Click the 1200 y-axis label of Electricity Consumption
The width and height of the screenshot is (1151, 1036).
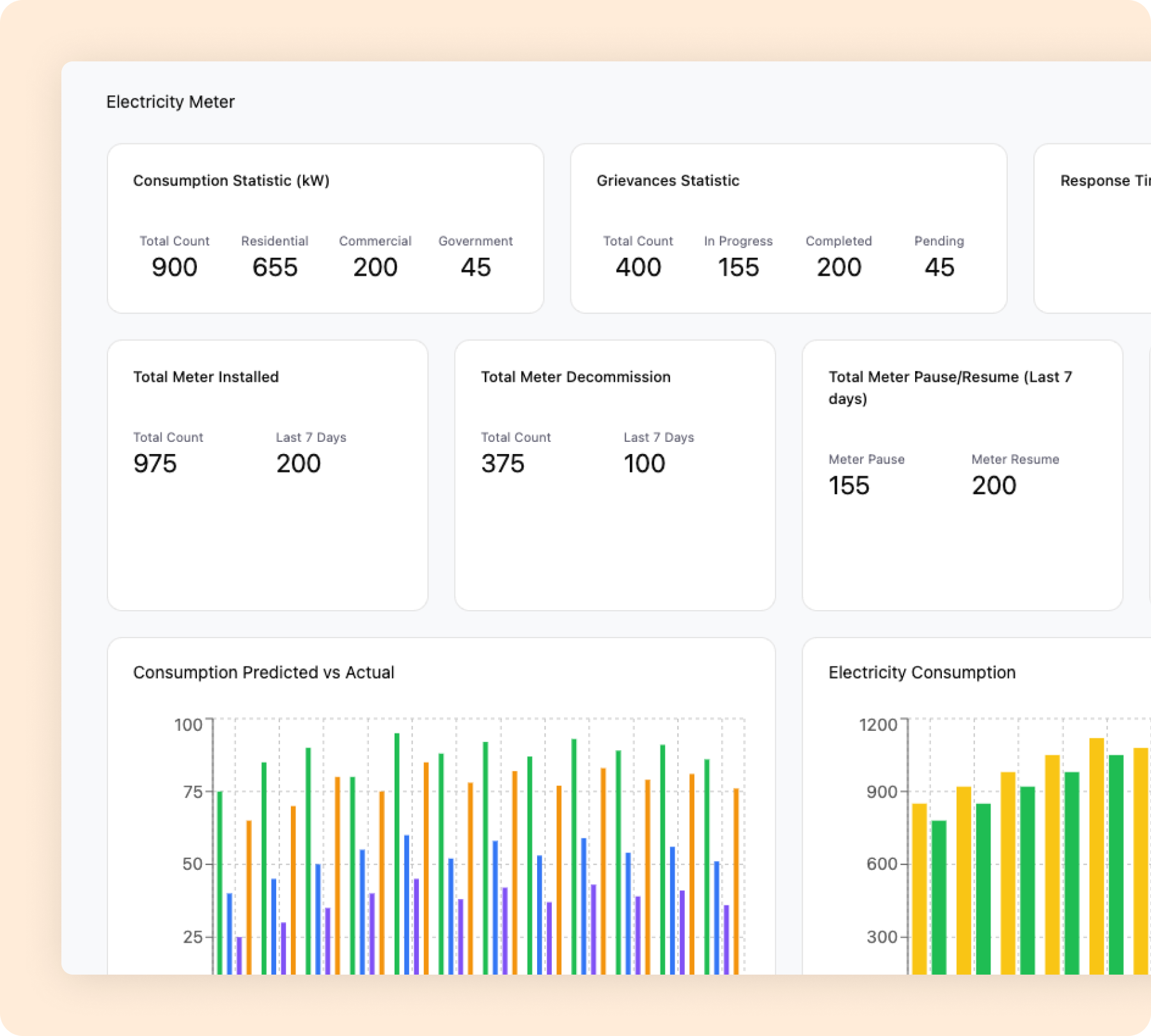(x=879, y=725)
